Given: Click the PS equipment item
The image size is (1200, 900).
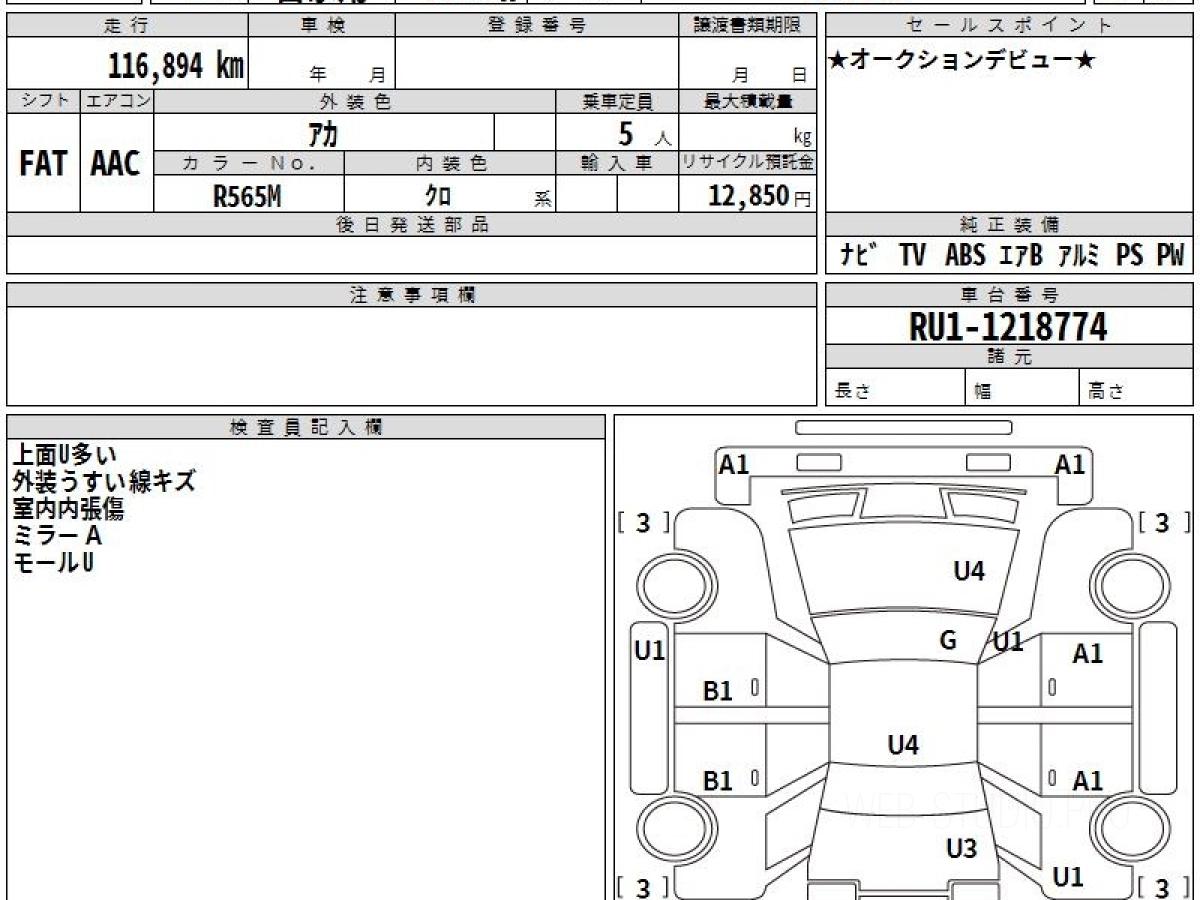Looking at the screenshot, I should pos(1129,255).
